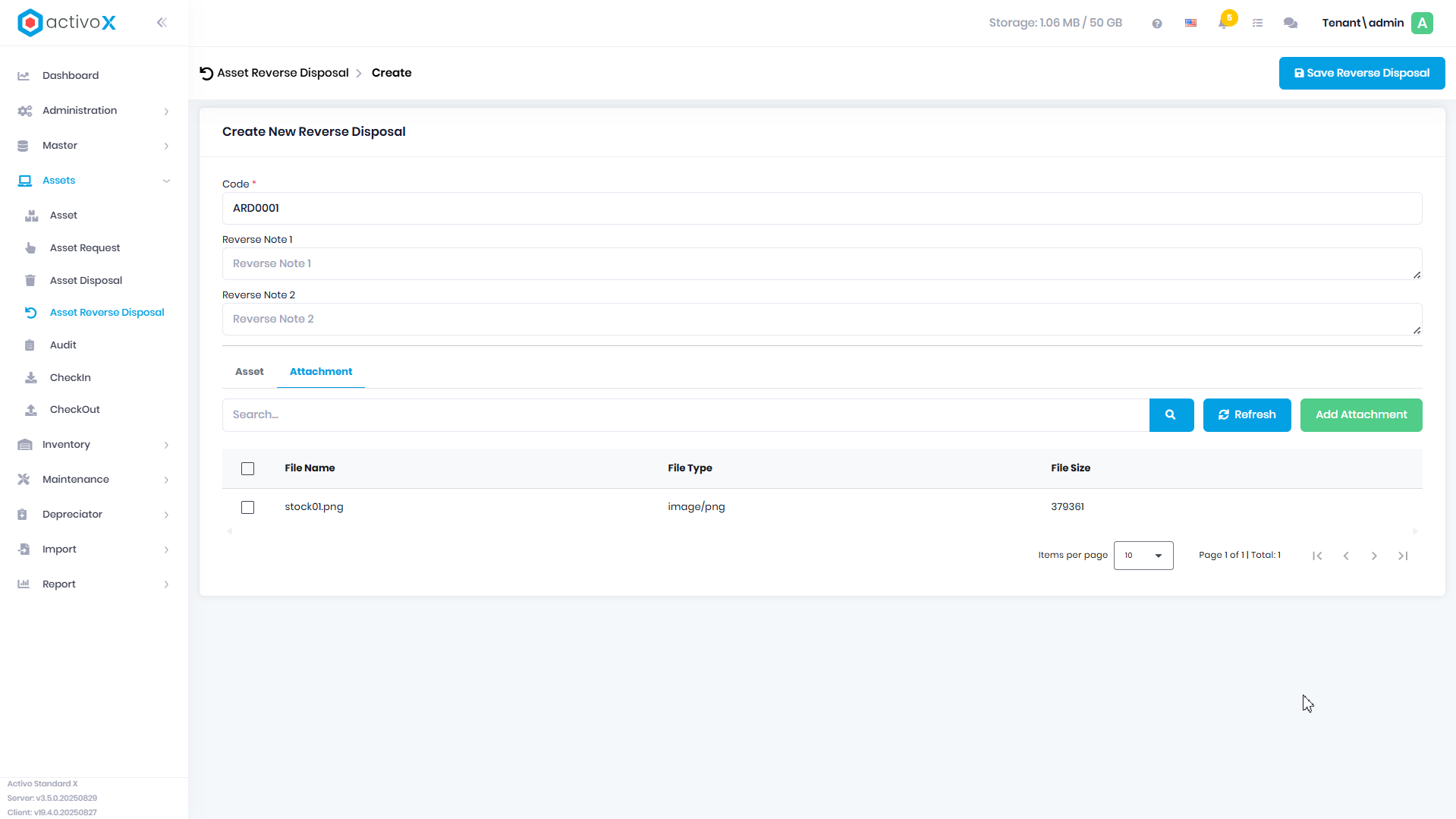Click the Audit clipboard icon
The width and height of the screenshot is (1456, 819).
(30, 345)
